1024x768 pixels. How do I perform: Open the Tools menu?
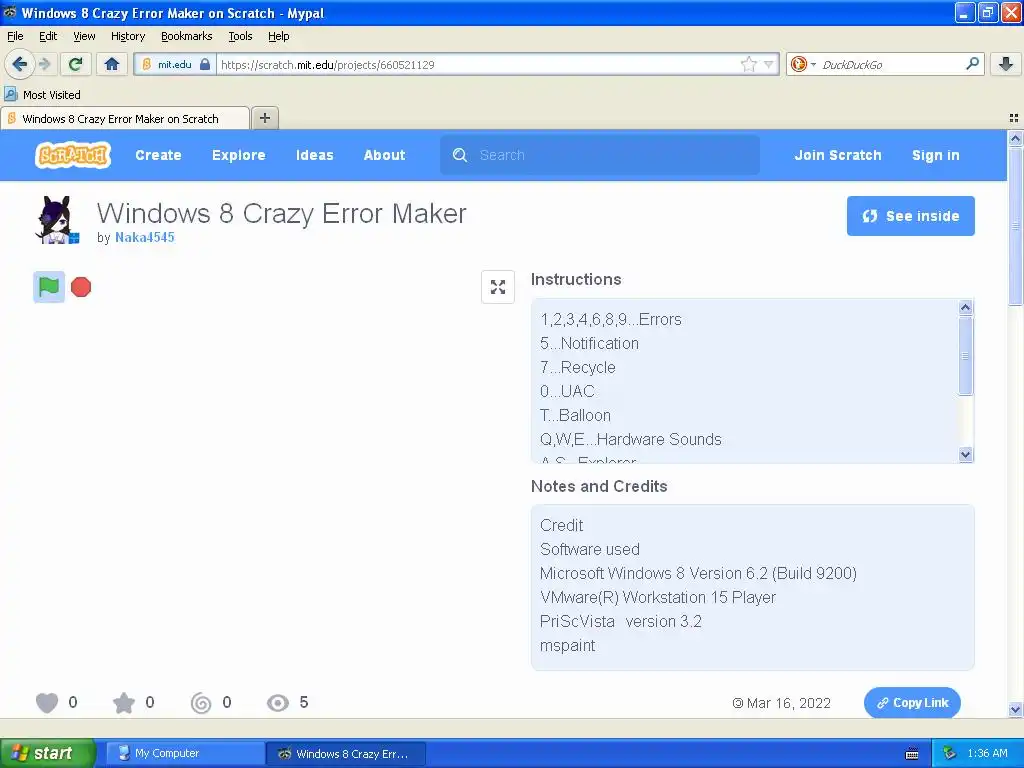tap(240, 36)
